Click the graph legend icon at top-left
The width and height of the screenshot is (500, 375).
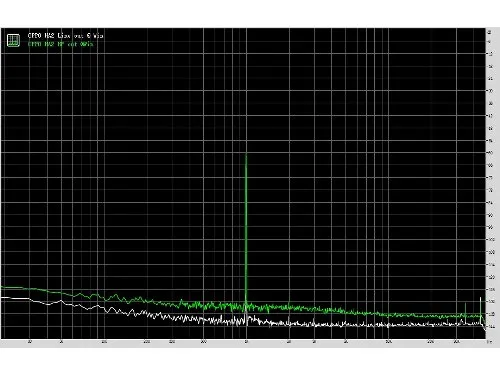tap(13, 40)
